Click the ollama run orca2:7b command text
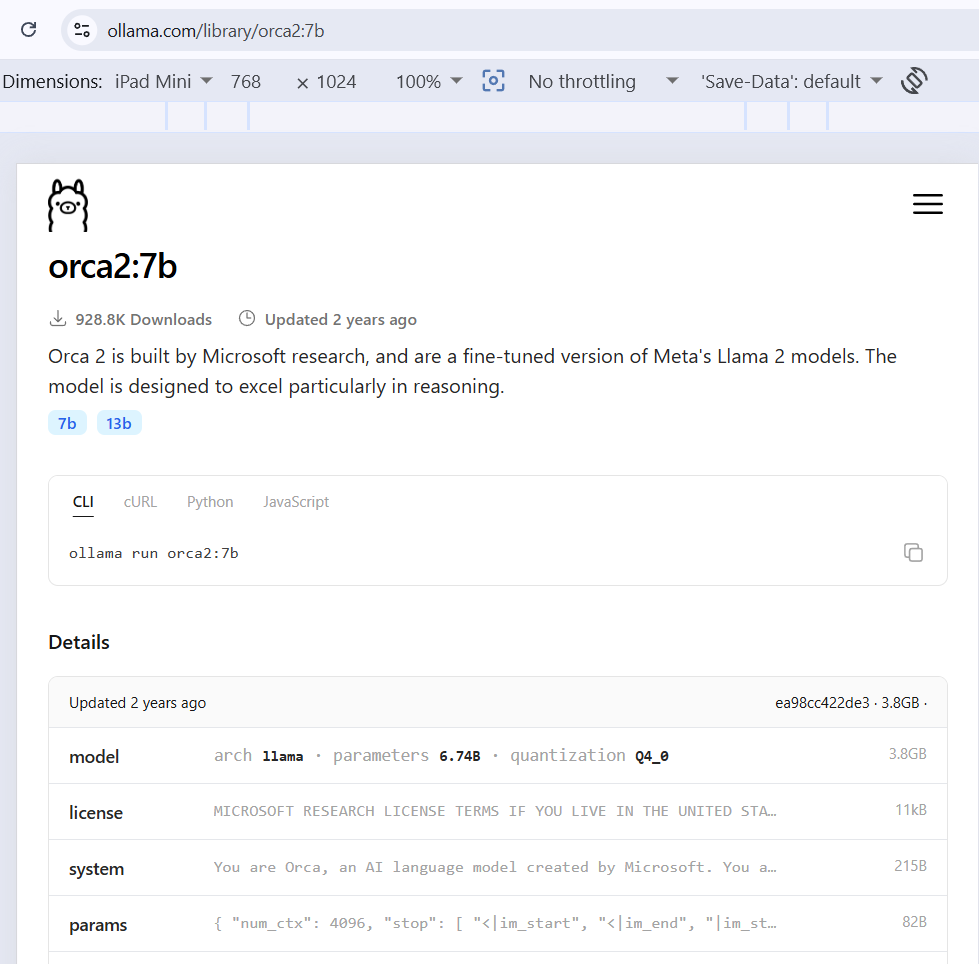This screenshot has width=979, height=964. coord(154,553)
